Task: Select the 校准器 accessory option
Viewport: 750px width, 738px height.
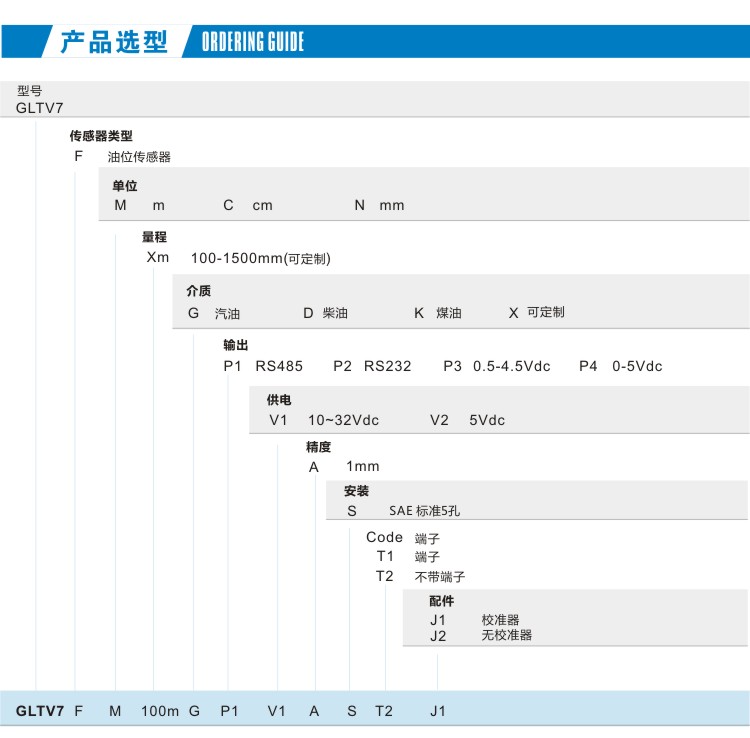Action: pyautogui.click(x=500, y=620)
